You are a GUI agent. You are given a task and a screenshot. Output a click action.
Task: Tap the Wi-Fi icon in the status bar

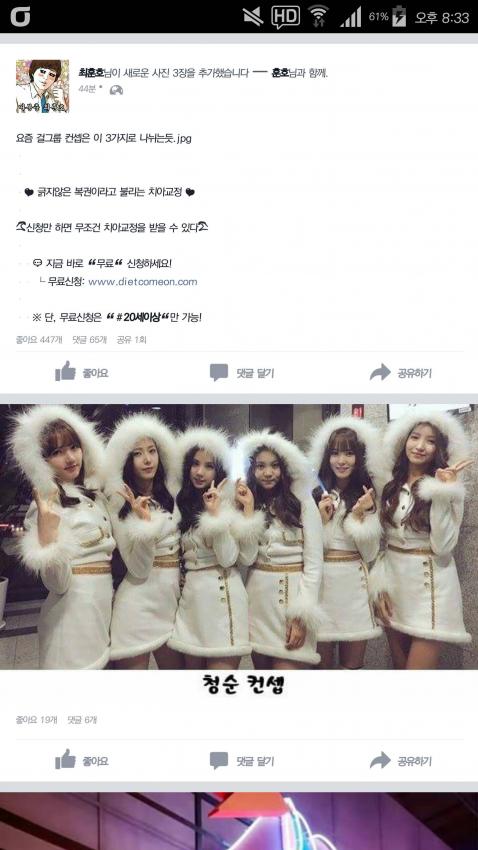pyautogui.click(x=319, y=16)
